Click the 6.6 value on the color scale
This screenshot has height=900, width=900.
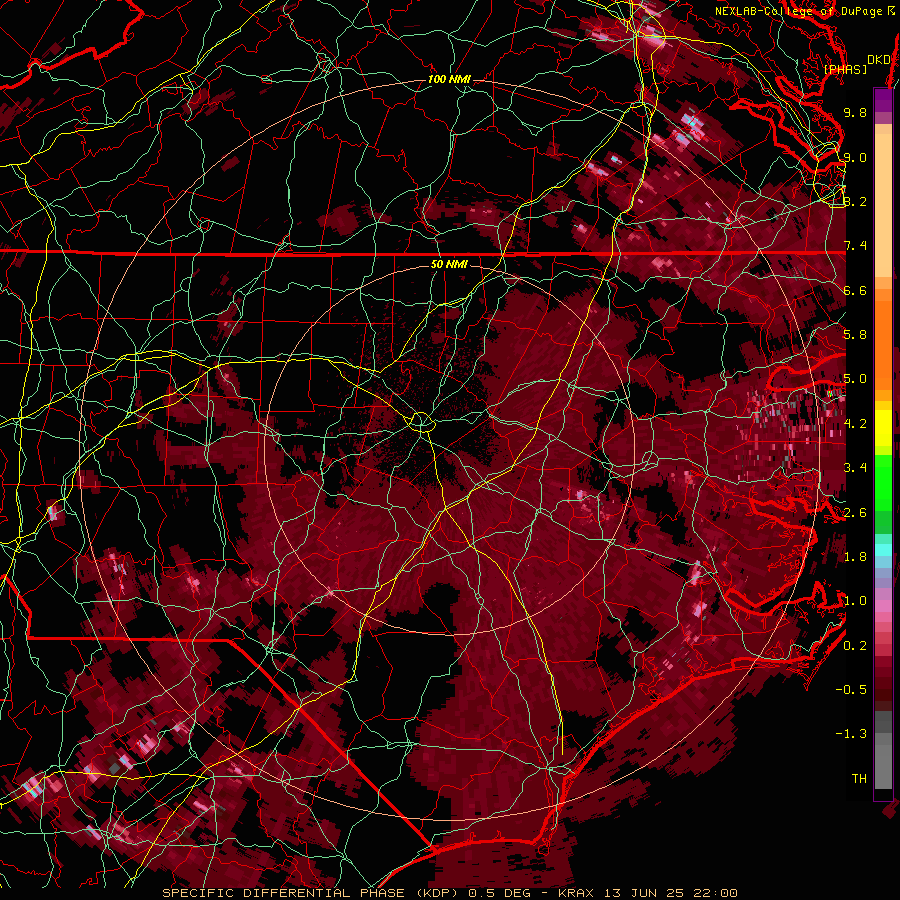coord(855,290)
